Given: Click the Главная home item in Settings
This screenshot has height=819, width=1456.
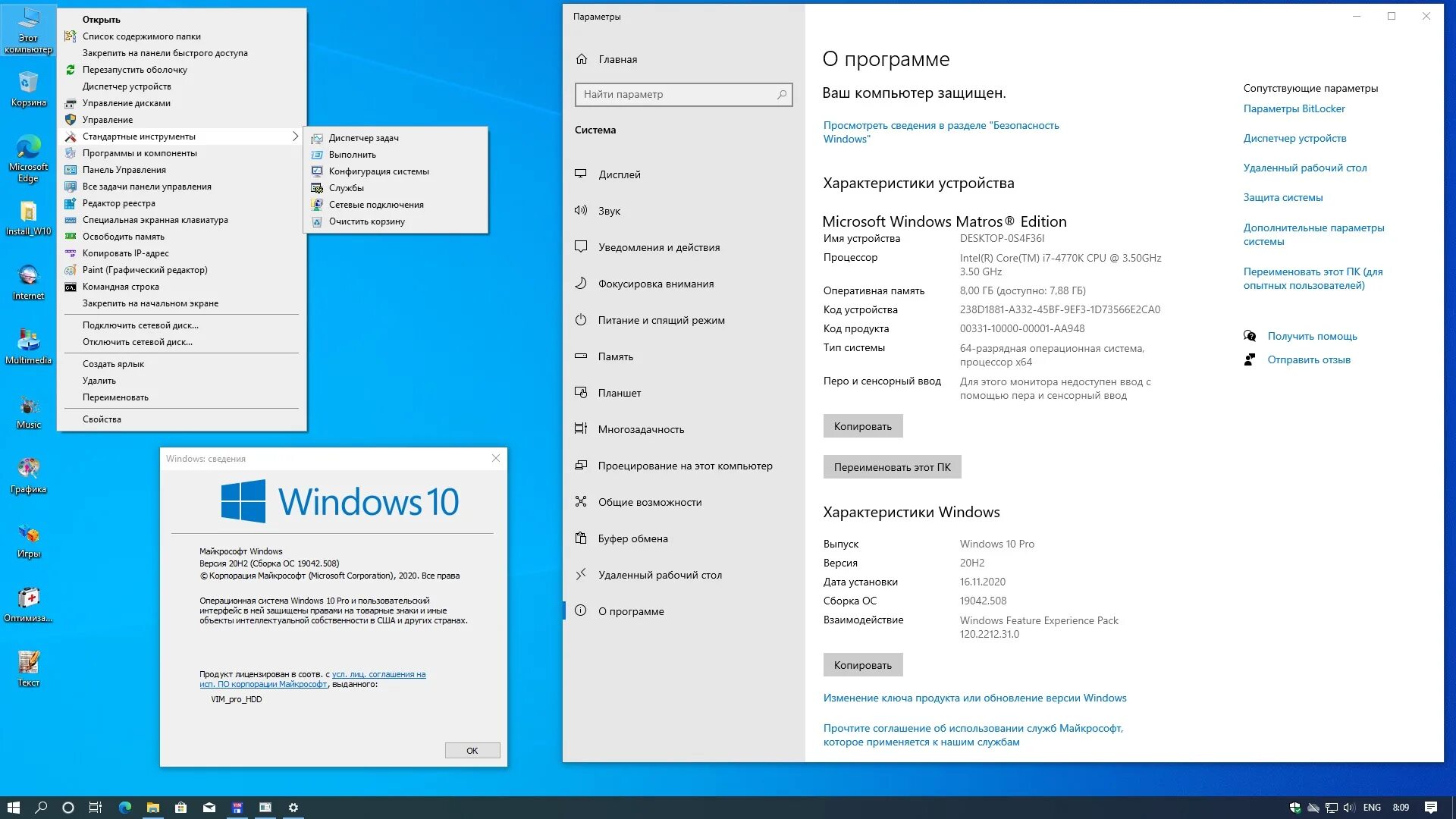Looking at the screenshot, I should click(617, 59).
